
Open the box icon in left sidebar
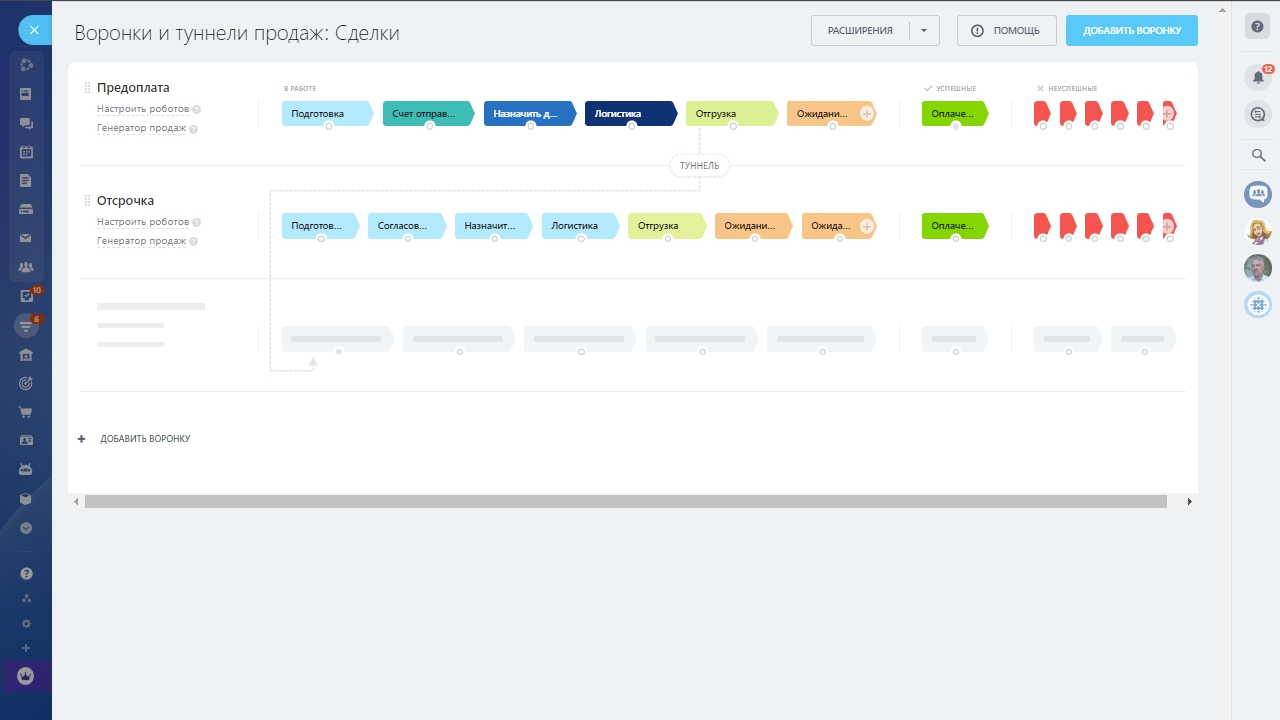click(26, 498)
